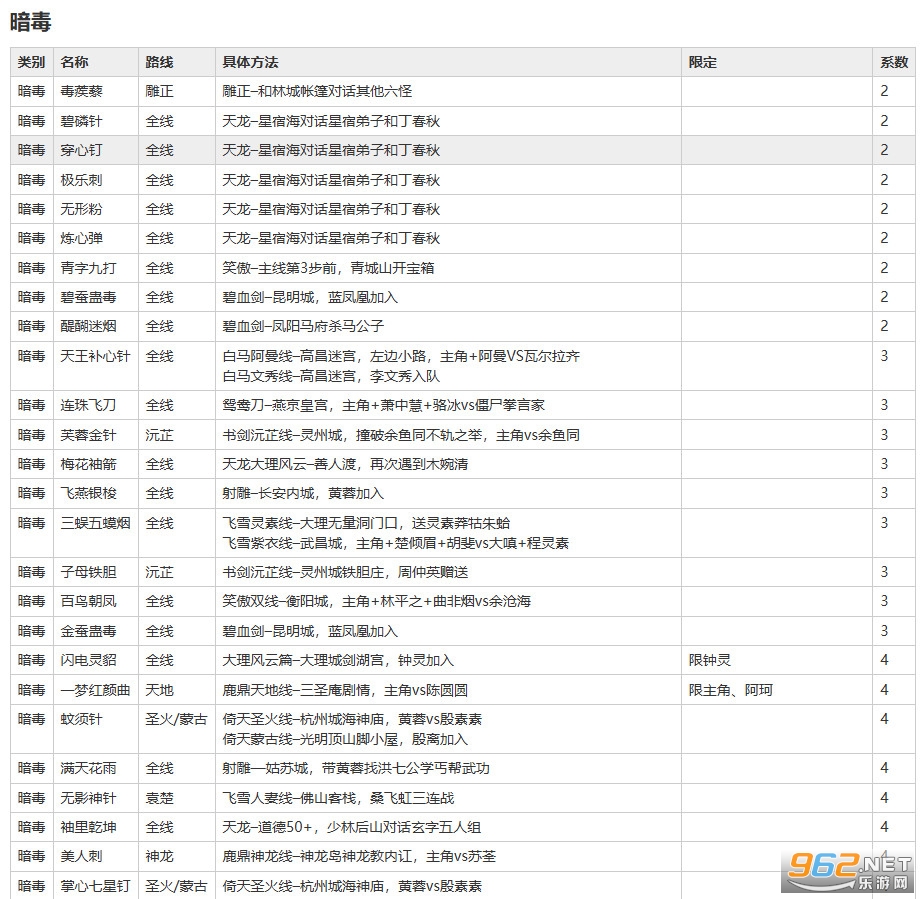The height and width of the screenshot is (899, 920).
Task: Click the 沉芷 route cell for 芙蓉金针
Action: click(x=177, y=435)
